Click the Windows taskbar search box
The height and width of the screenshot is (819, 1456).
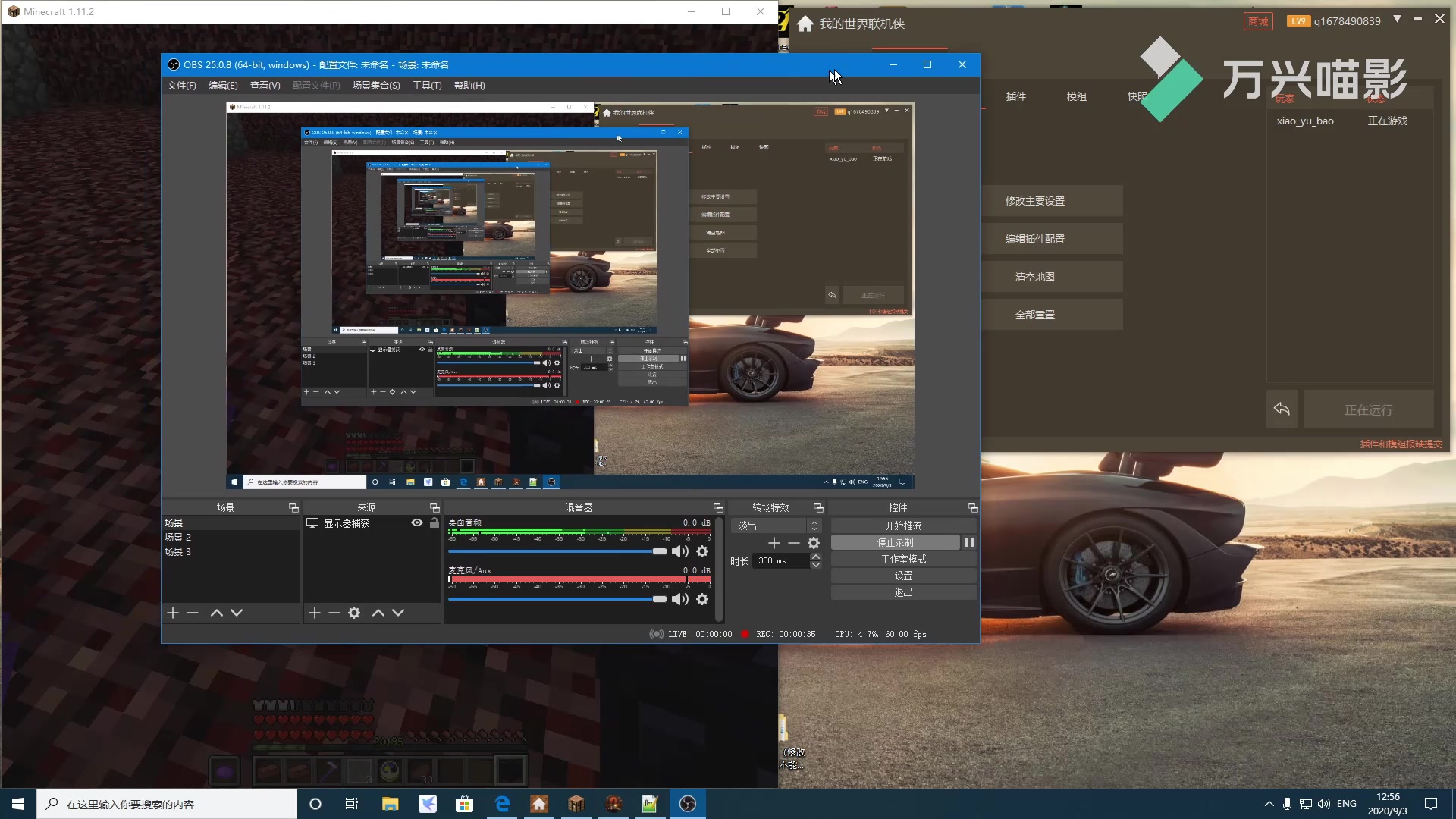(x=167, y=804)
